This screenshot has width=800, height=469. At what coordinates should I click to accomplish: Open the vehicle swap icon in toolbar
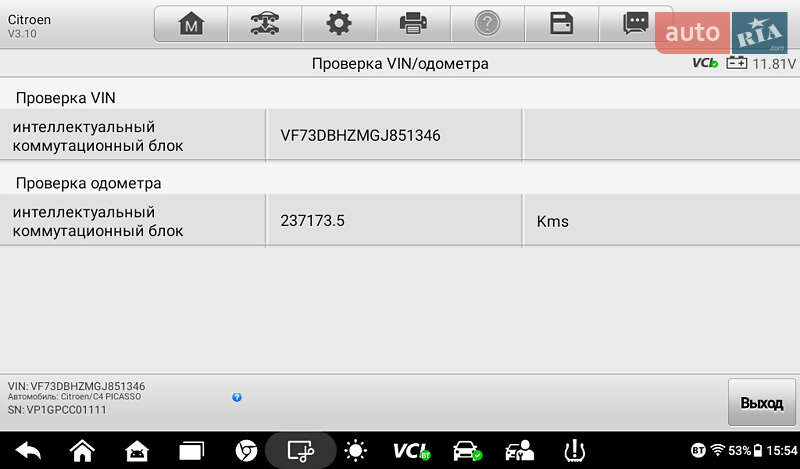[x=265, y=23]
